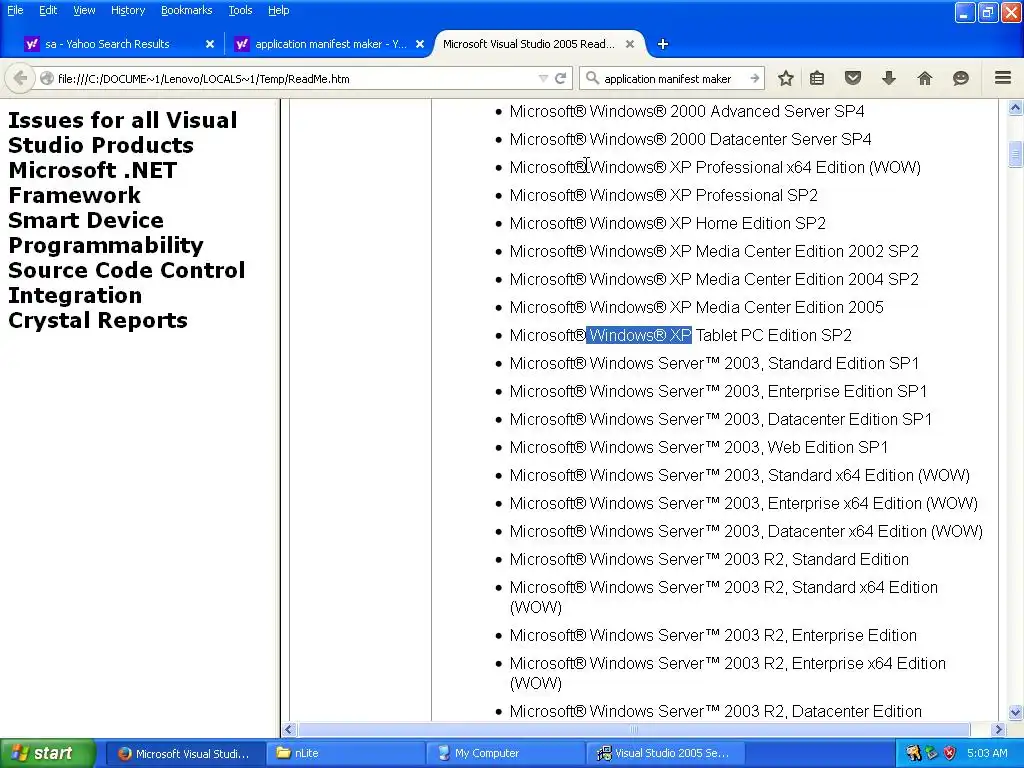
Task: Click horizontal scrollbar right arrow
Action: 998,729
